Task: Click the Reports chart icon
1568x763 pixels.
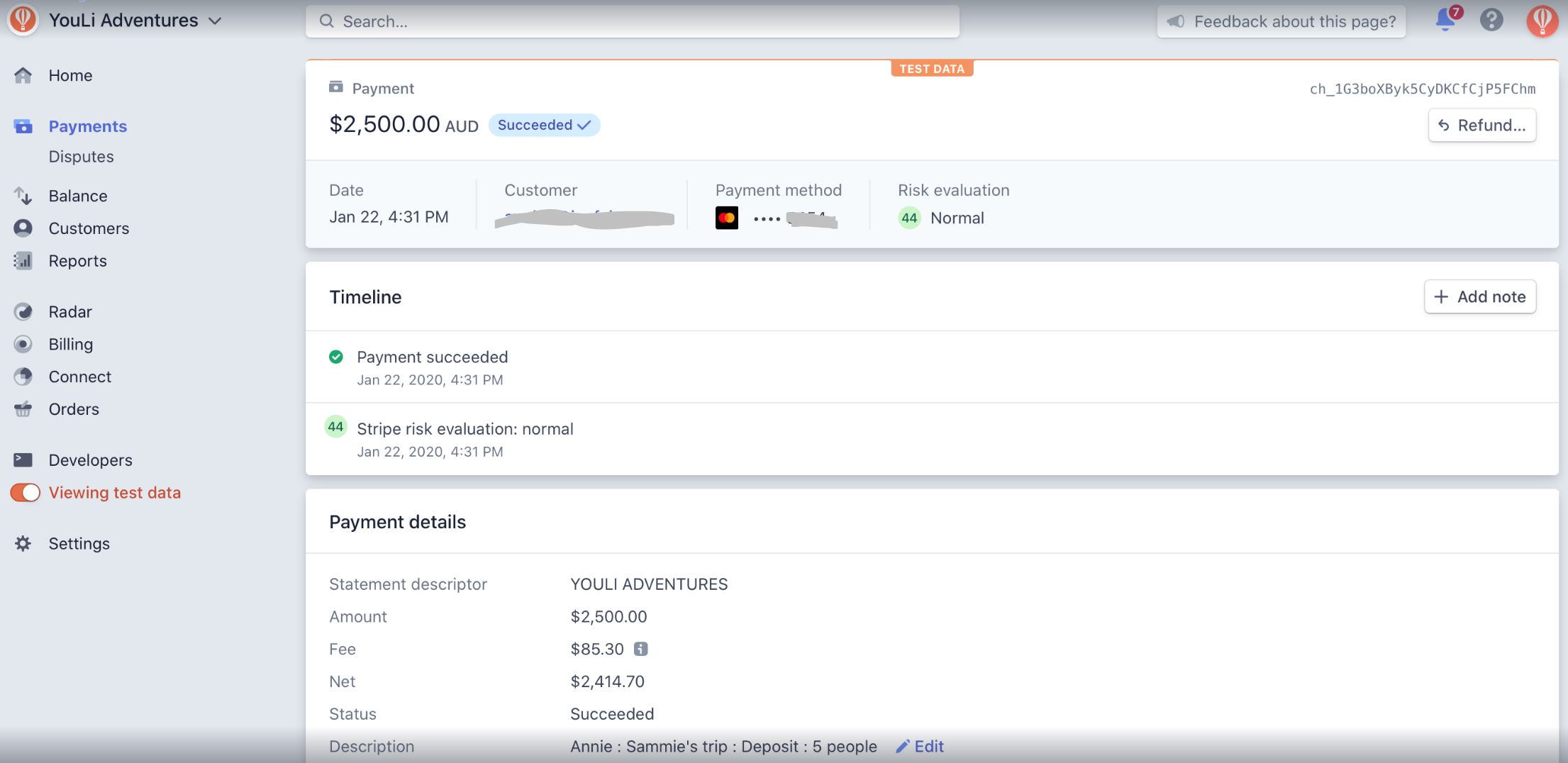Action: tap(23, 261)
